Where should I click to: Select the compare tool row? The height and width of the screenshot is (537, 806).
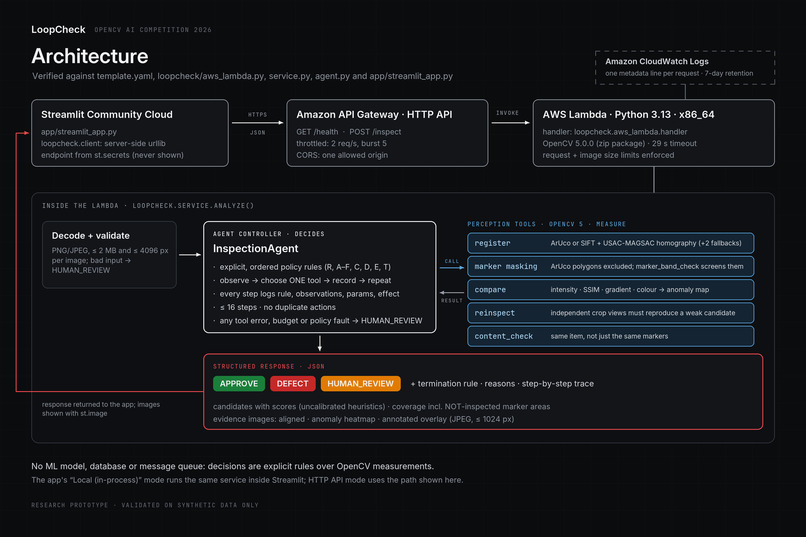click(610, 290)
